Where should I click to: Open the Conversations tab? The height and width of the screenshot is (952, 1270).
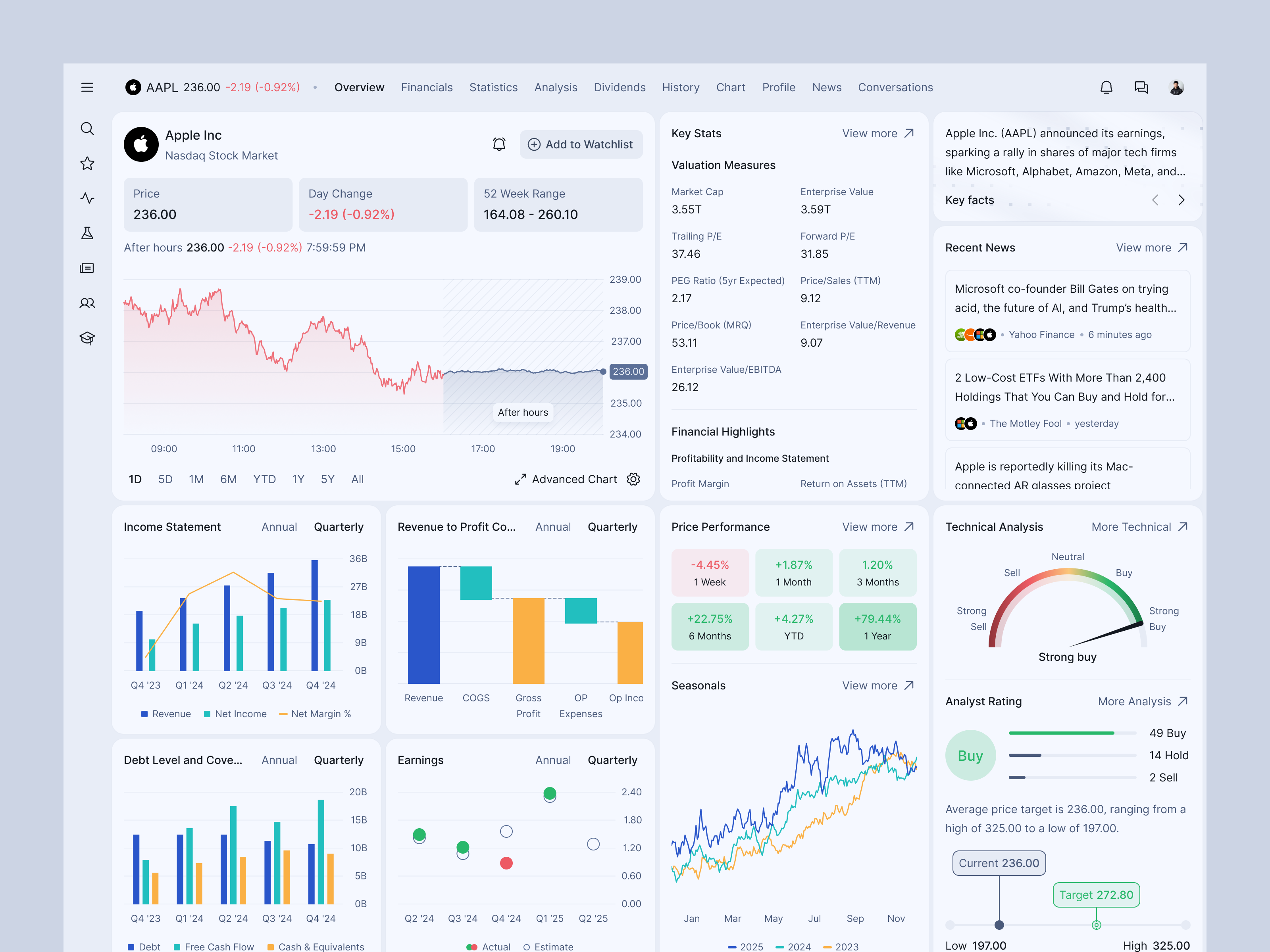coord(895,87)
